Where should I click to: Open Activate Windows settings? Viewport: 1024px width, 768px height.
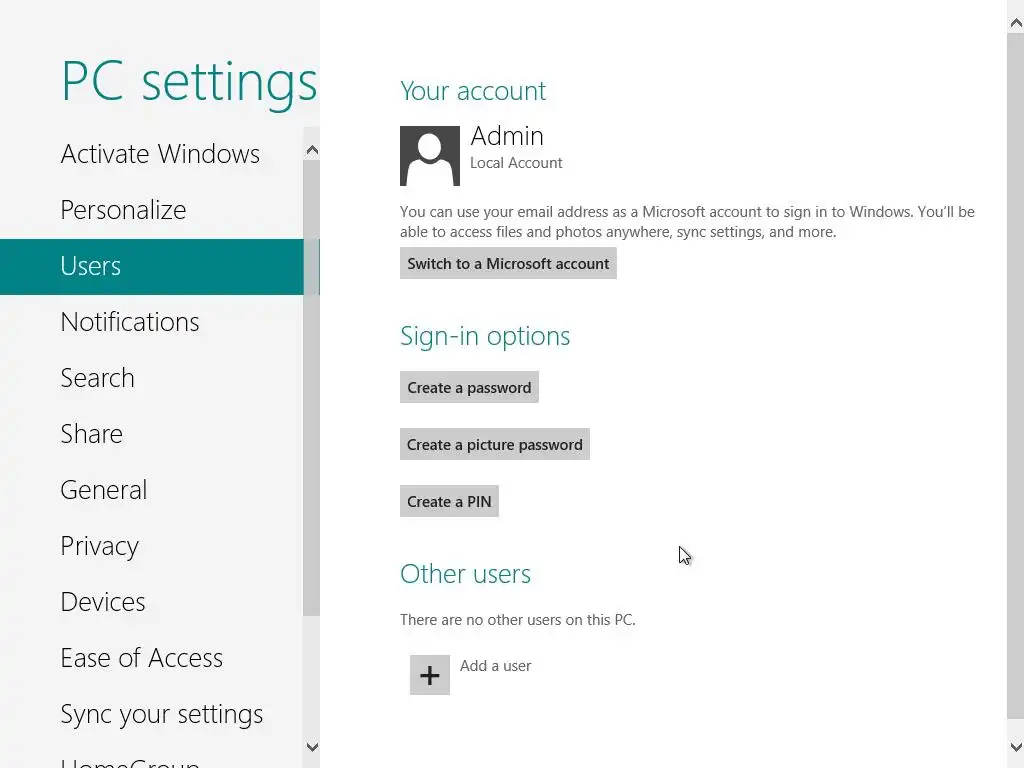click(160, 154)
